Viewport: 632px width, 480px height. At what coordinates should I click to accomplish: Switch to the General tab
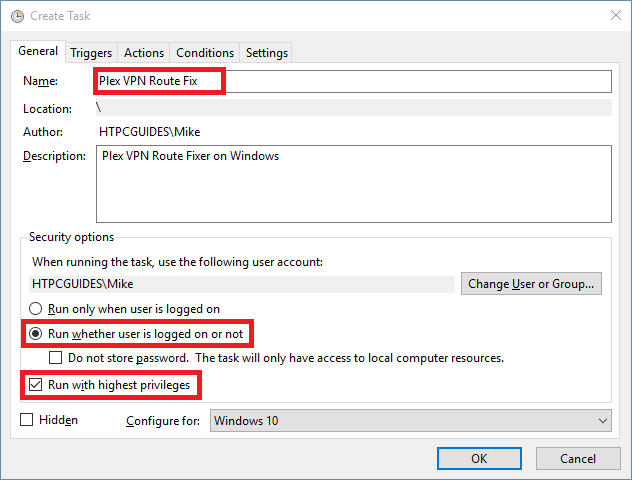[x=38, y=52]
